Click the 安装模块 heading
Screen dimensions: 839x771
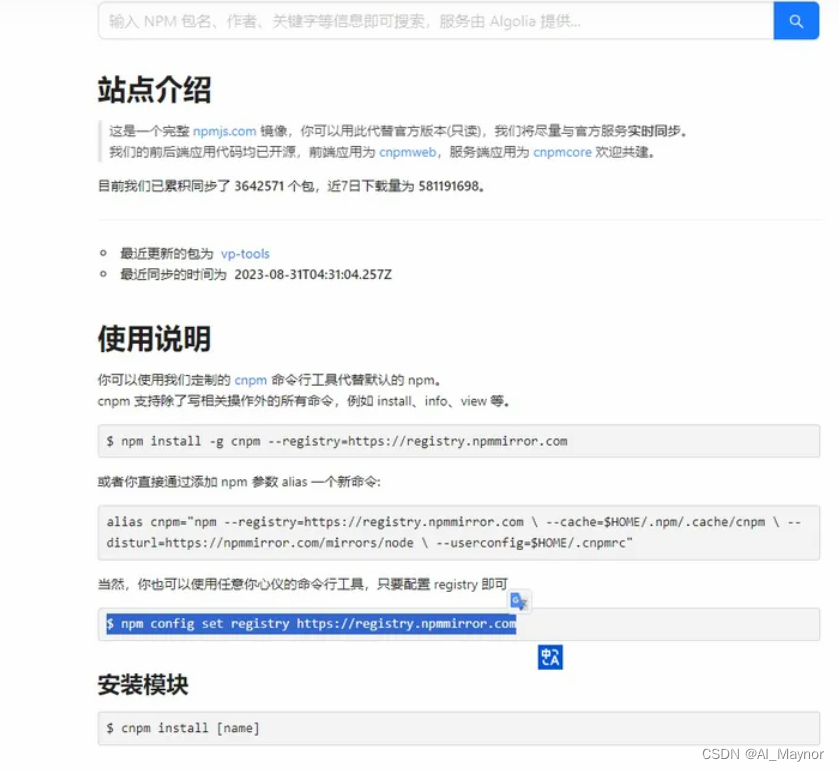pyautogui.click(x=143, y=685)
